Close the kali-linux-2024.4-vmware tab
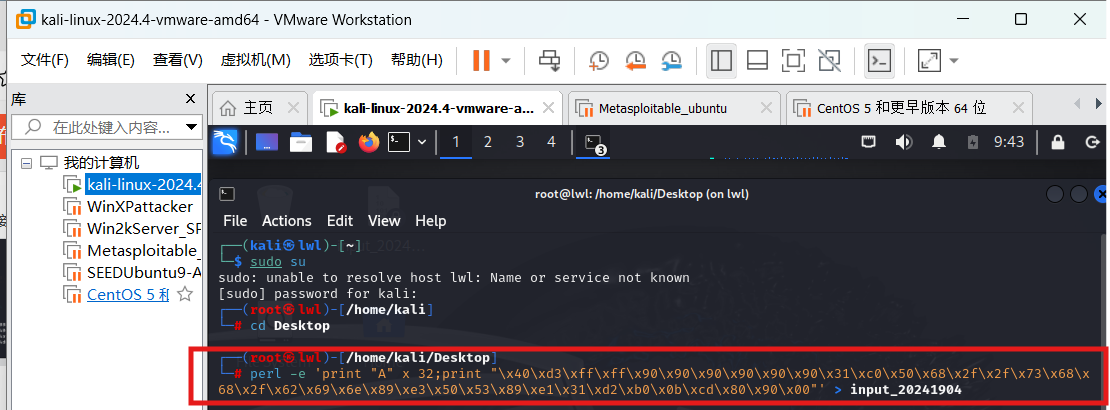The width and height of the screenshot is (1110, 410). coord(549,108)
